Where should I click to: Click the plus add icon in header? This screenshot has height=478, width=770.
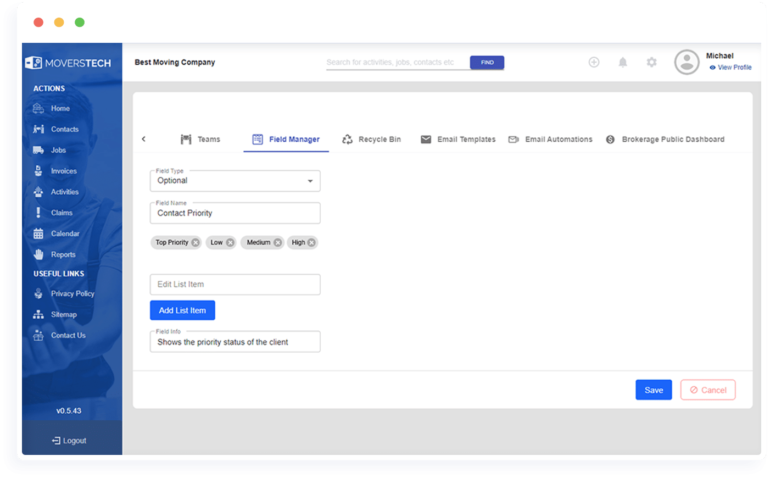[x=594, y=62]
